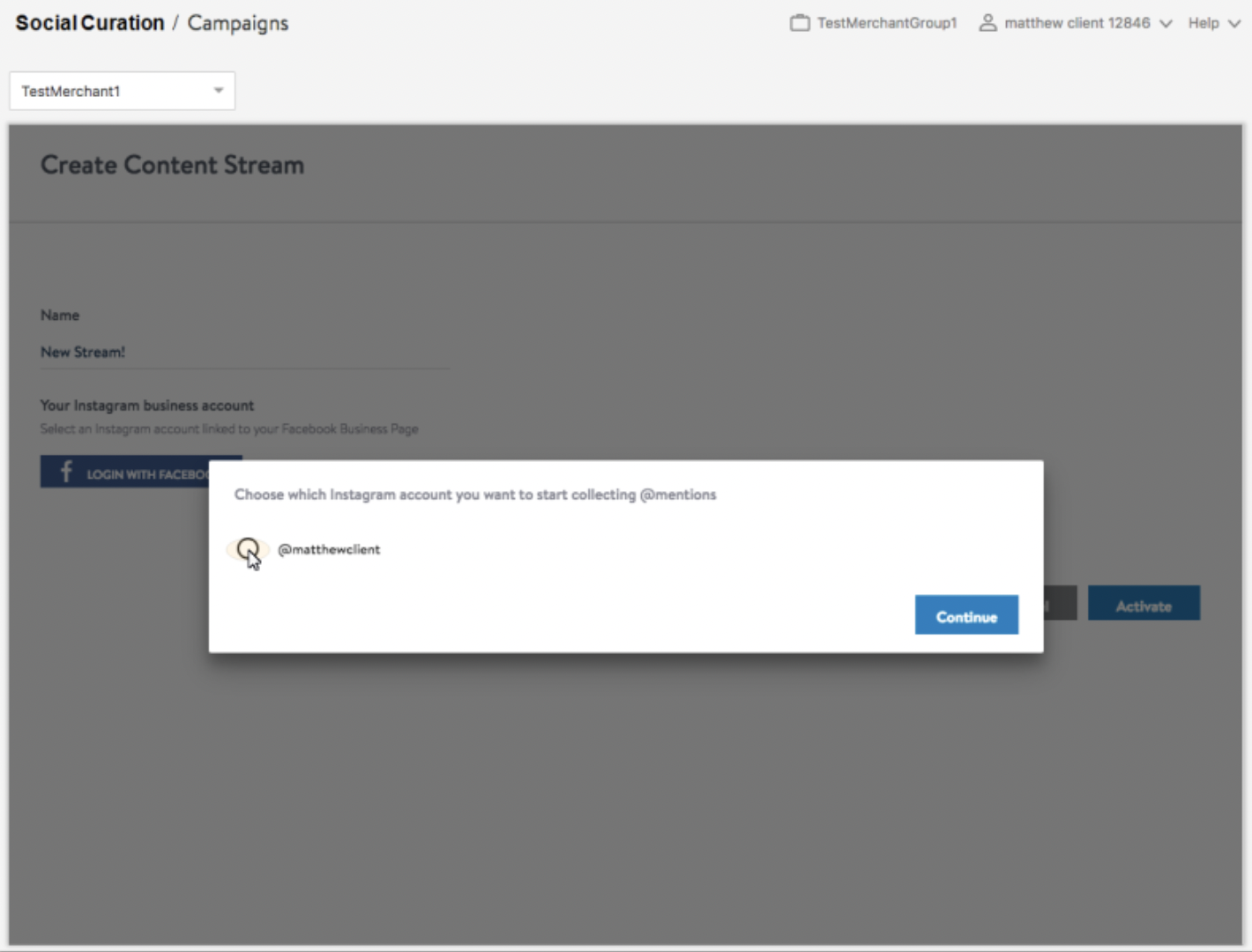Click the Facebook "f" logo icon
The image size is (1252, 952).
[66, 472]
